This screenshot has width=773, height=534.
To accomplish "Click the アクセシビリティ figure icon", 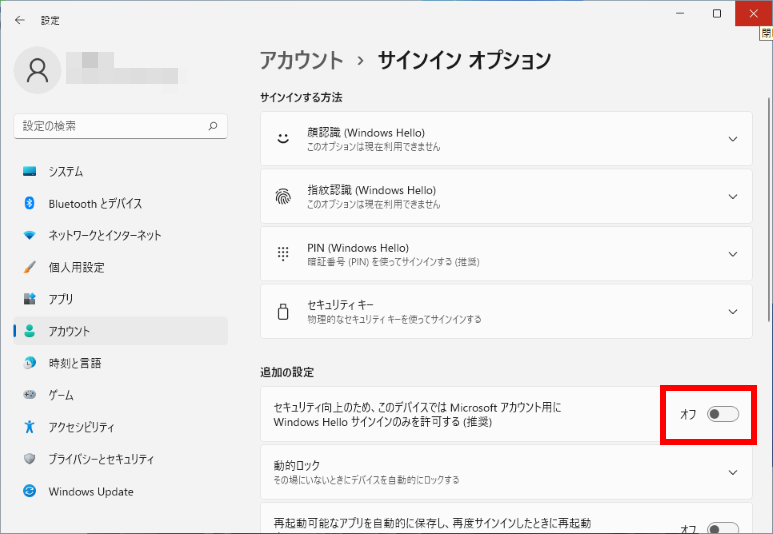I will pyautogui.click(x=30, y=427).
